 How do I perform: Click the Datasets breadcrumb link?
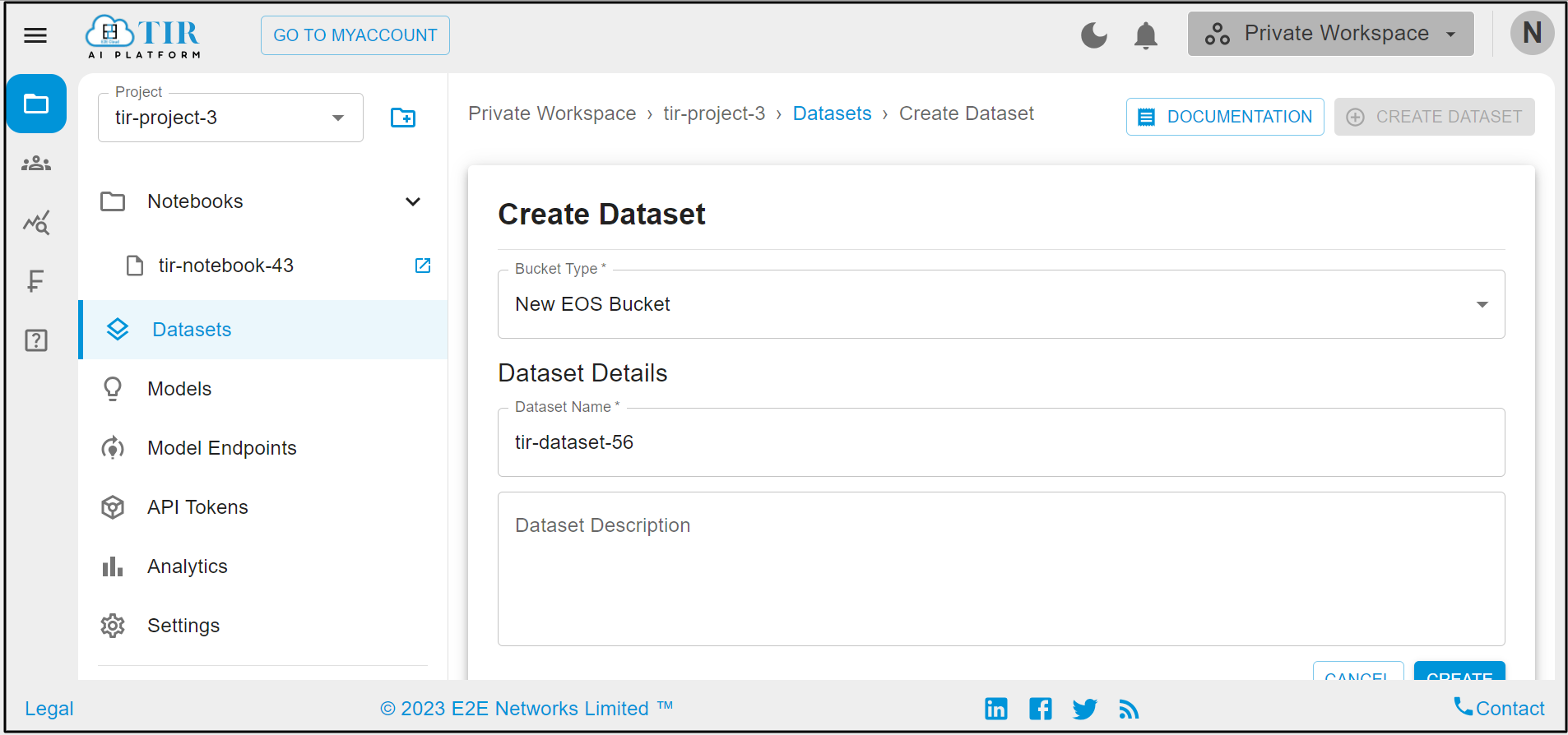click(x=832, y=113)
